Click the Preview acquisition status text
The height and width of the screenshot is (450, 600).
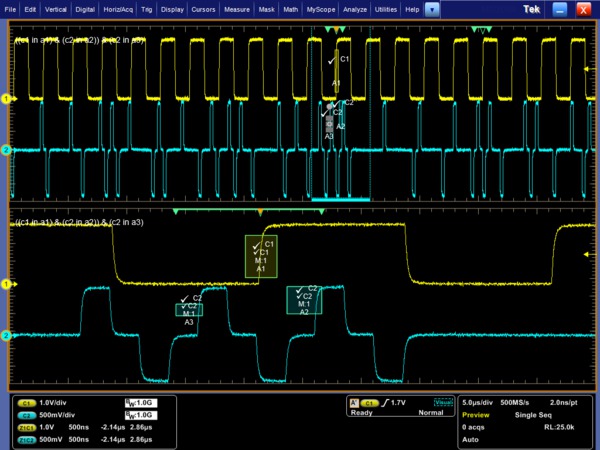click(476, 413)
